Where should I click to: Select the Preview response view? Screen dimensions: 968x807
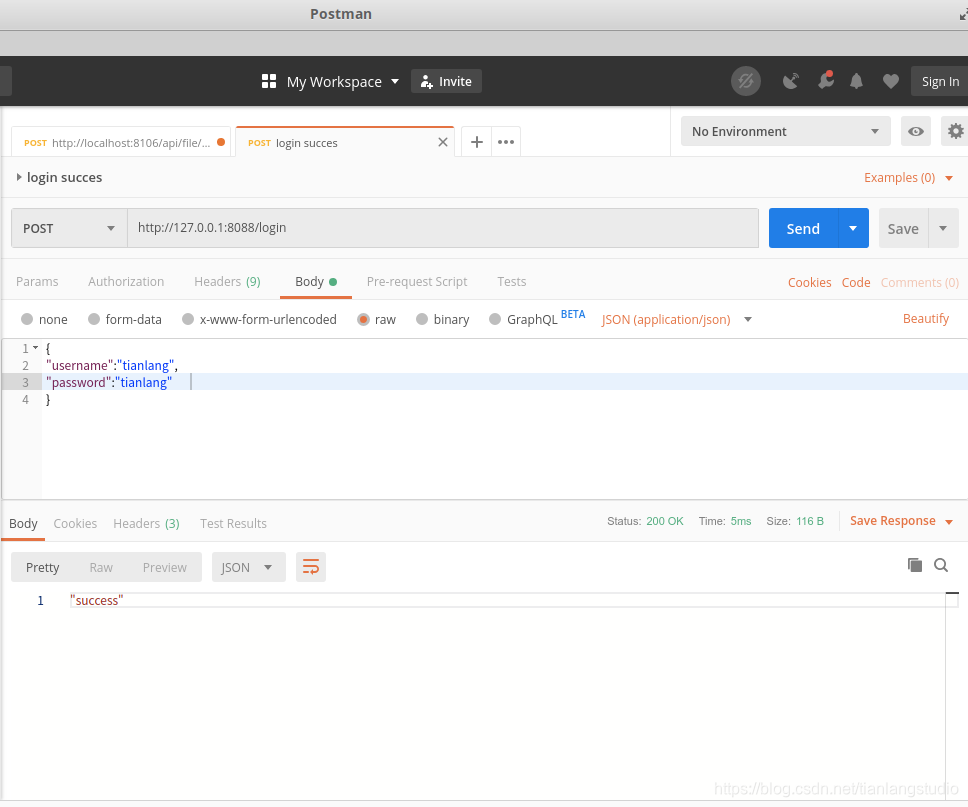tap(164, 567)
